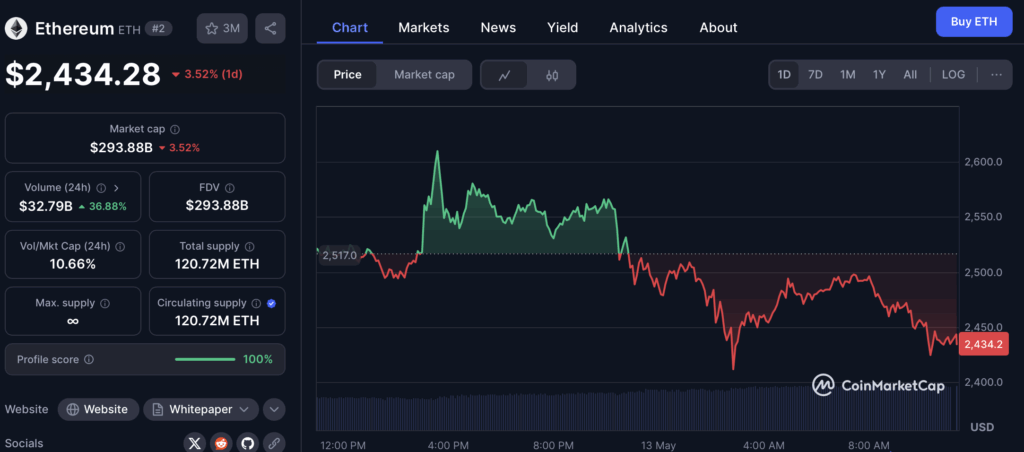Viewport: 1024px width, 452px height.
Task: Click the Ethereum logo icon
Action: [x=16, y=28]
